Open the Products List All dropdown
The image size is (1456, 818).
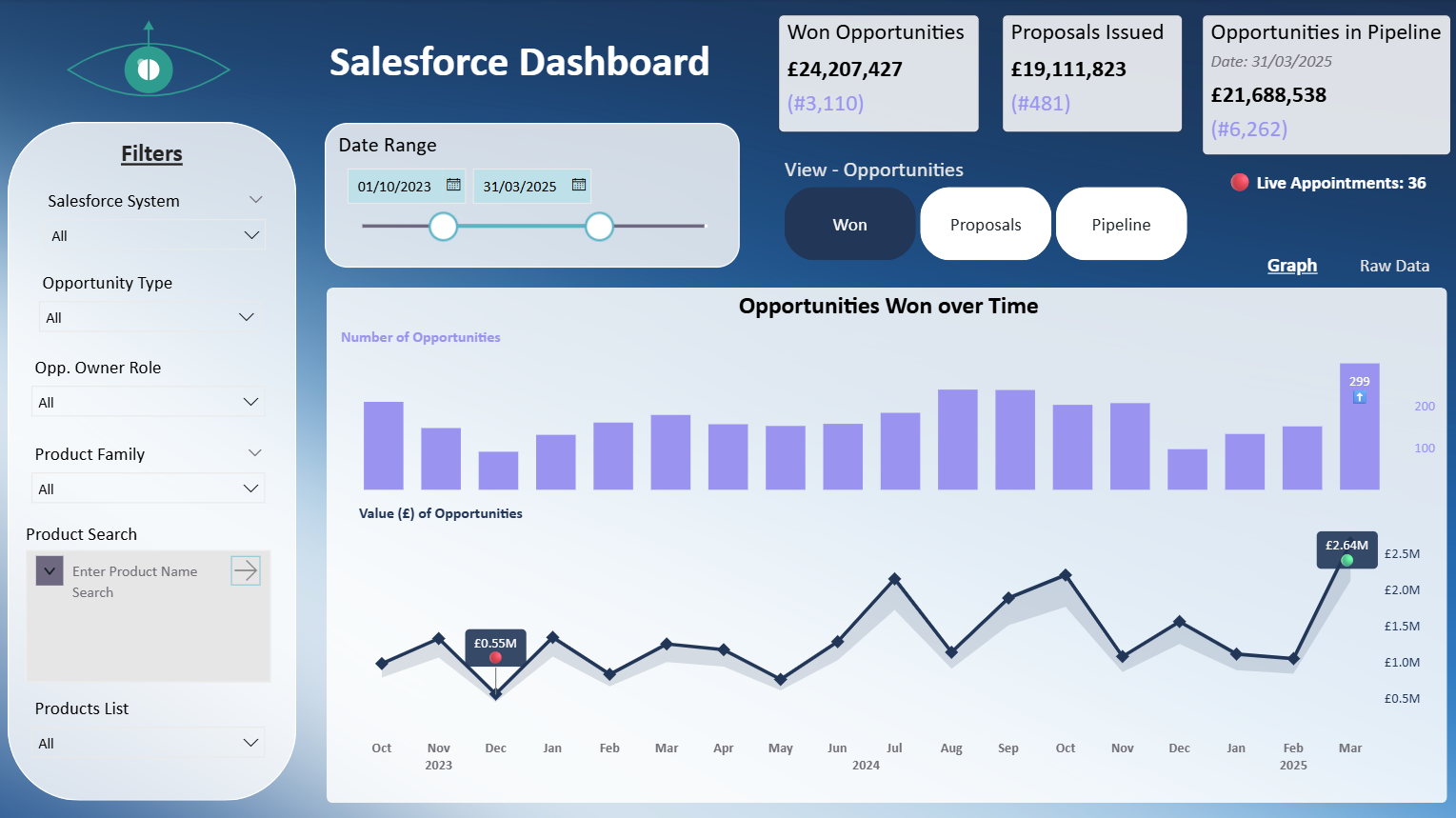148,743
